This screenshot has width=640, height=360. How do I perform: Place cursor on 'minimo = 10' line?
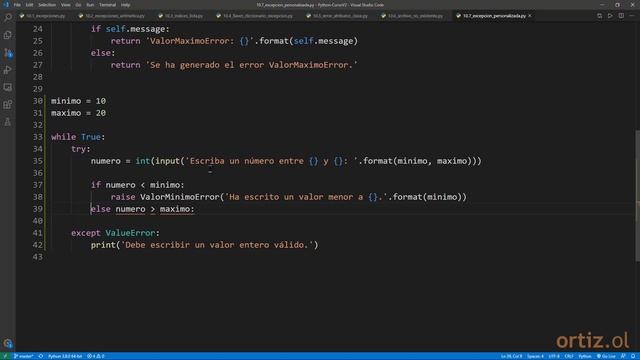pos(78,101)
